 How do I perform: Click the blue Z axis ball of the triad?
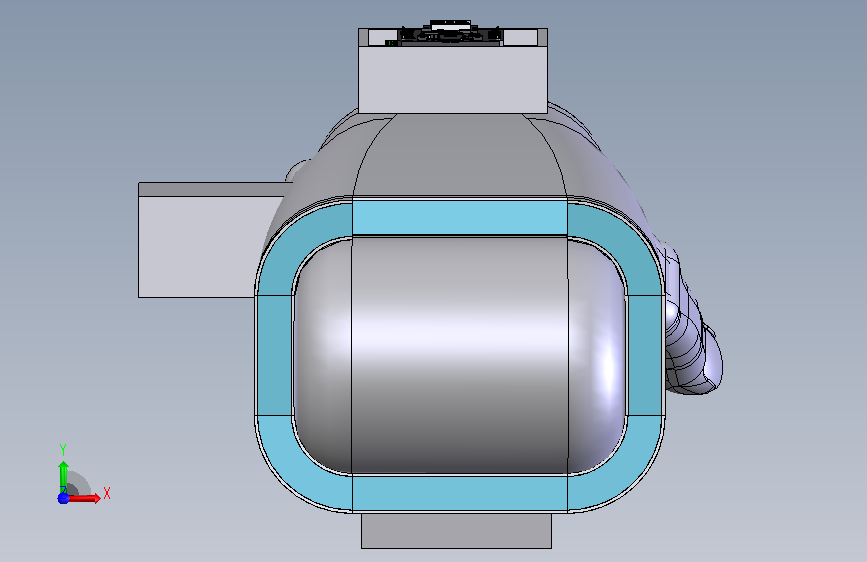tap(63, 498)
